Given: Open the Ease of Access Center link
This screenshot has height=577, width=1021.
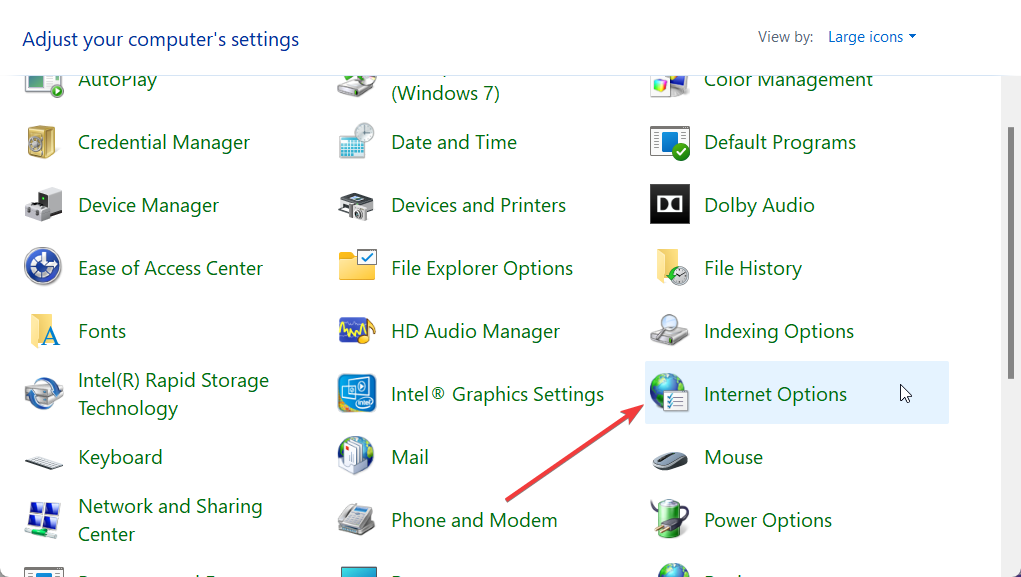Looking at the screenshot, I should point(171,268).
